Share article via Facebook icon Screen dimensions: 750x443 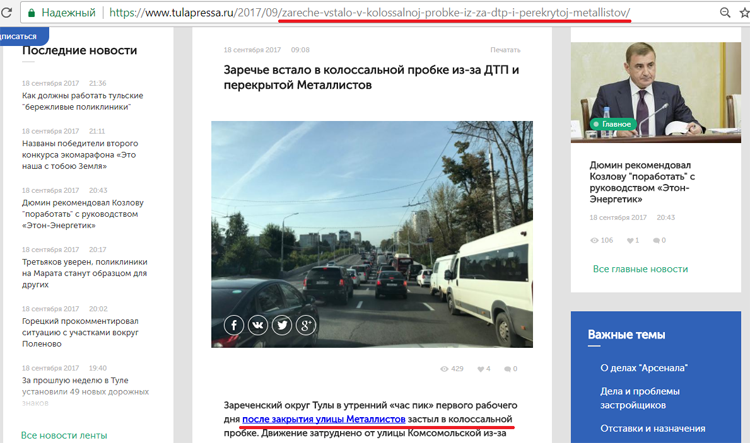(233, 325)
